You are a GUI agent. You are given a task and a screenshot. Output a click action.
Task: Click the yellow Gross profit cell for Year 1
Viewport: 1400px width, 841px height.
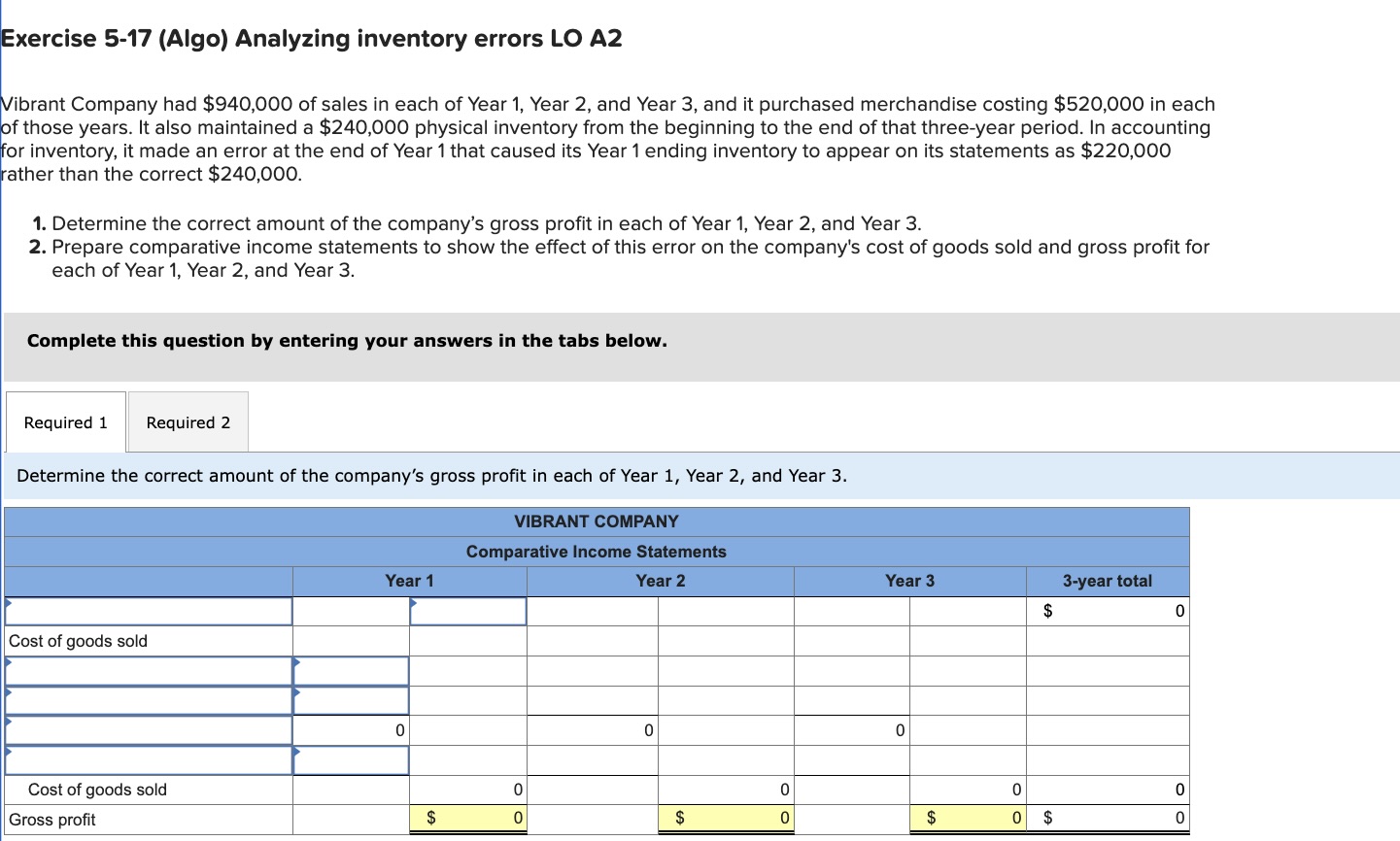467,819
